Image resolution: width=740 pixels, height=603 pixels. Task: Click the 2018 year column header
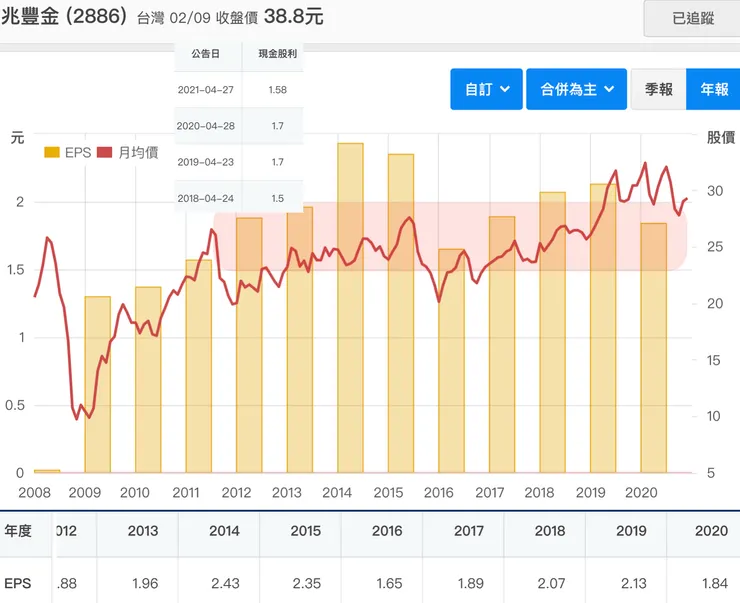550,531
